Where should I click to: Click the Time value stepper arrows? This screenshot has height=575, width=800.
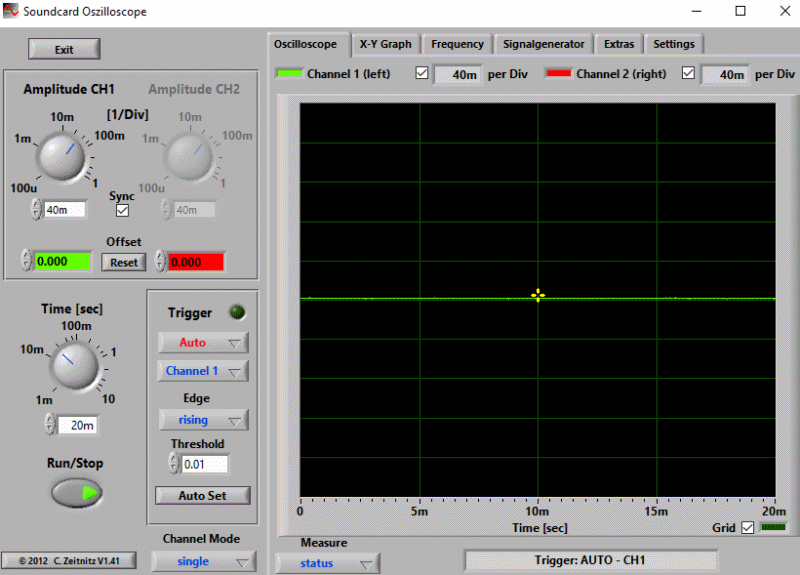point(50,423)
